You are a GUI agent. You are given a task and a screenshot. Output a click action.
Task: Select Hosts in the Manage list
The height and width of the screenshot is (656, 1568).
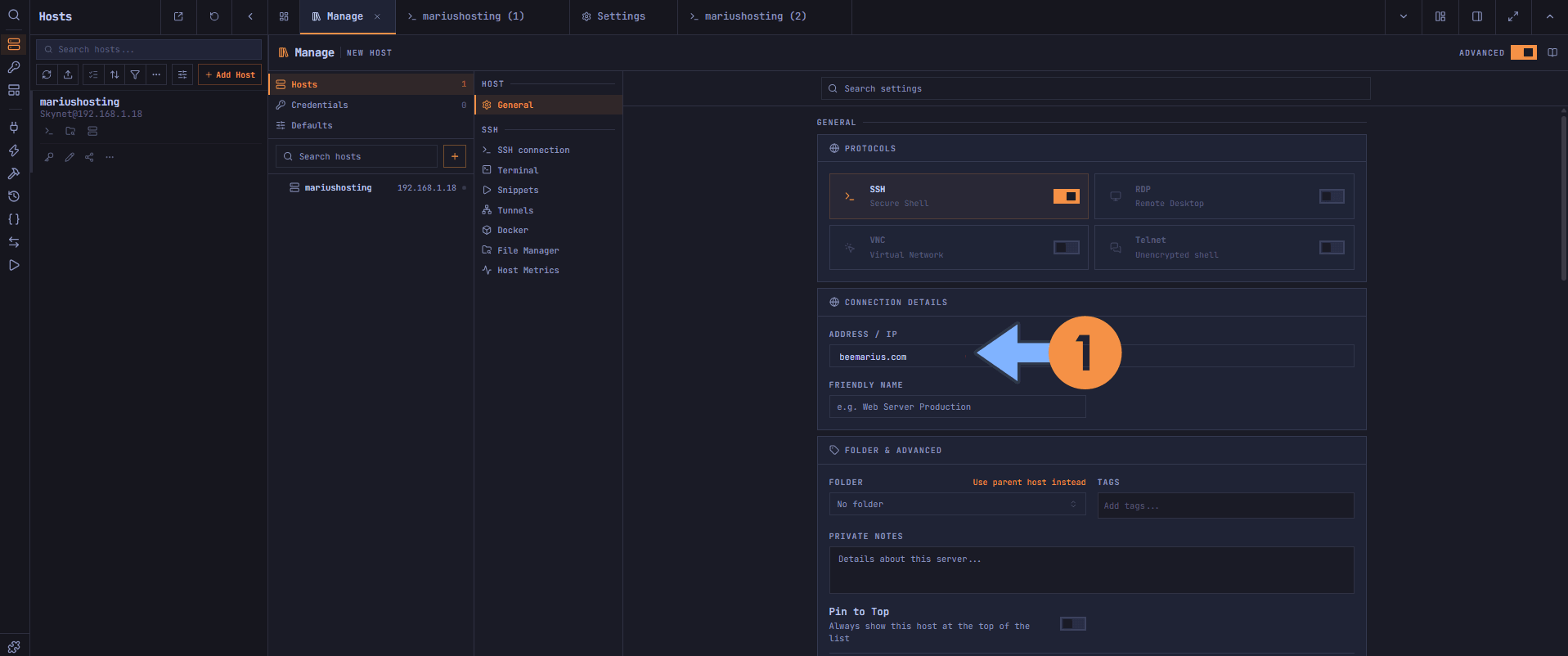pyautogui.click(x=371, y=84)
